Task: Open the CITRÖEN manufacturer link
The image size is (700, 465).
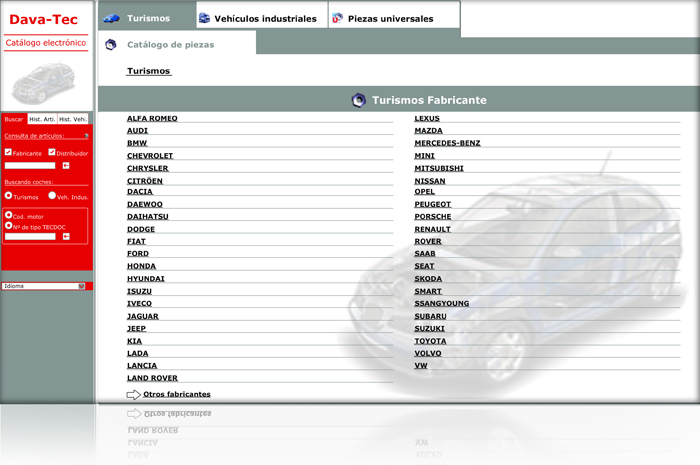Action: pyautogui.click(x=145, y=181)
